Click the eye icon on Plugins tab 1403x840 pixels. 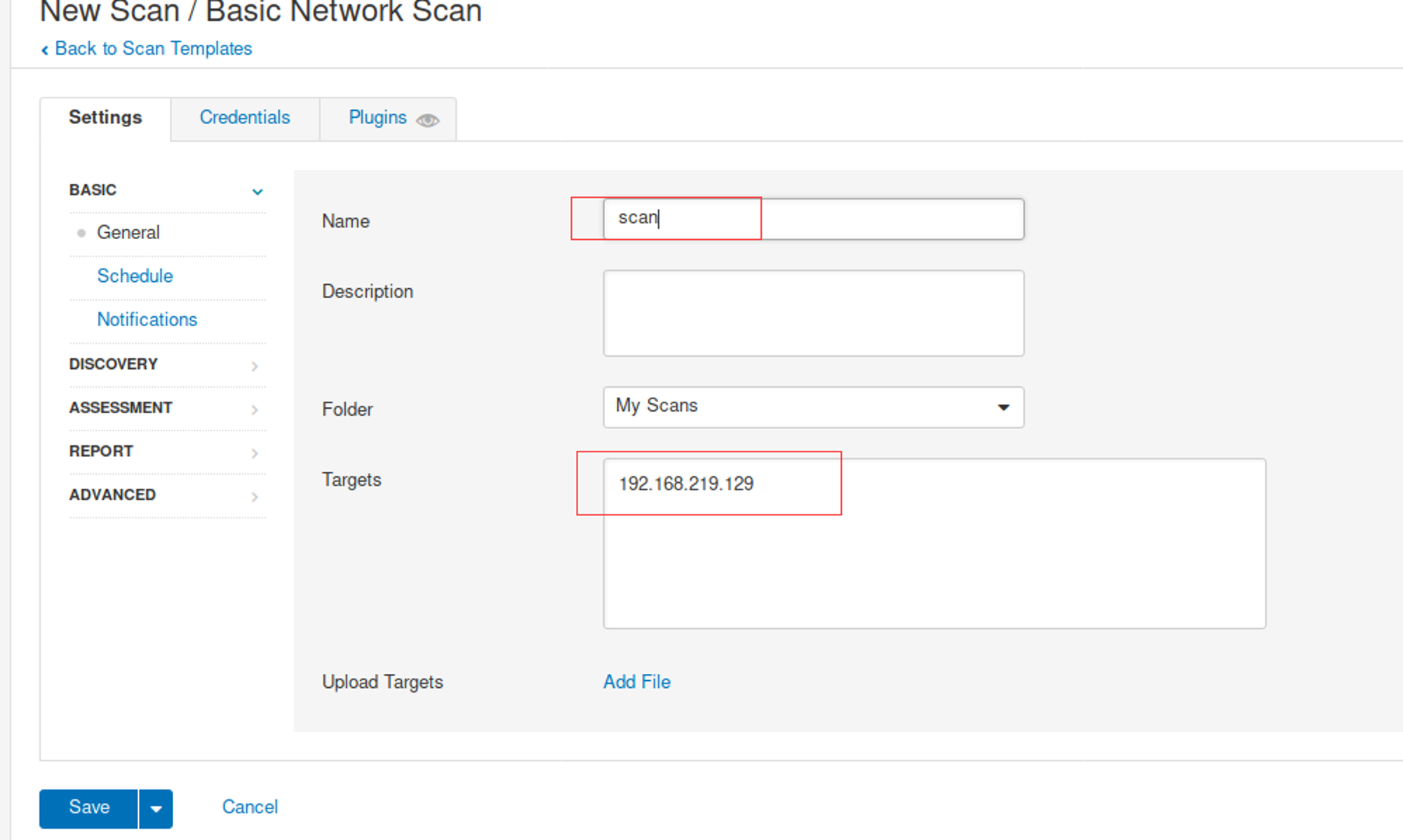428,120
